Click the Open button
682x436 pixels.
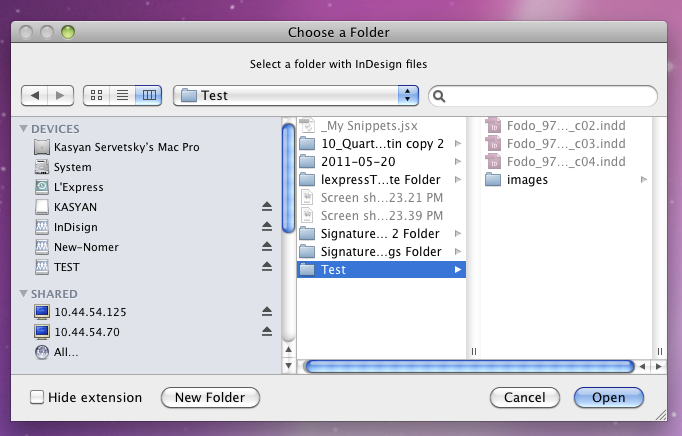608,397
